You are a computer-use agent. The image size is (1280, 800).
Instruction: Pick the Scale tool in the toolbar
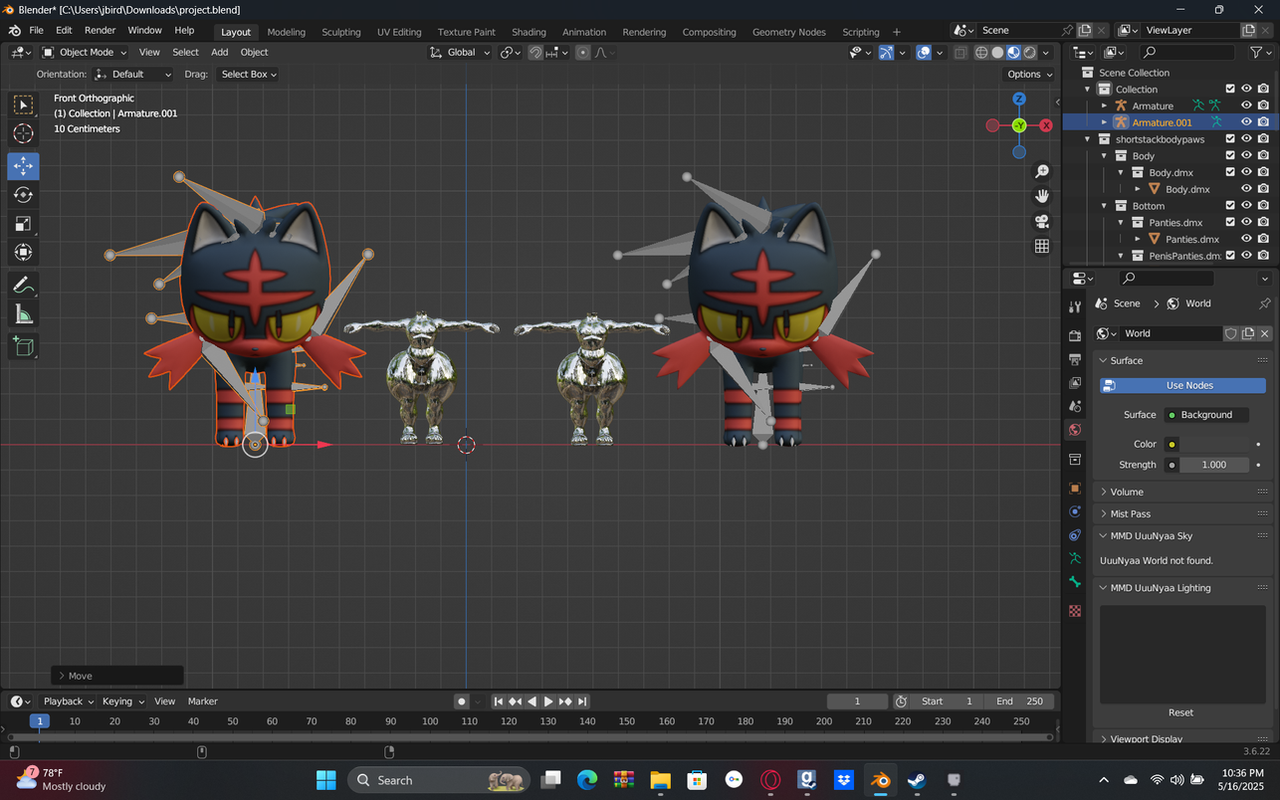tap(23, 224)
